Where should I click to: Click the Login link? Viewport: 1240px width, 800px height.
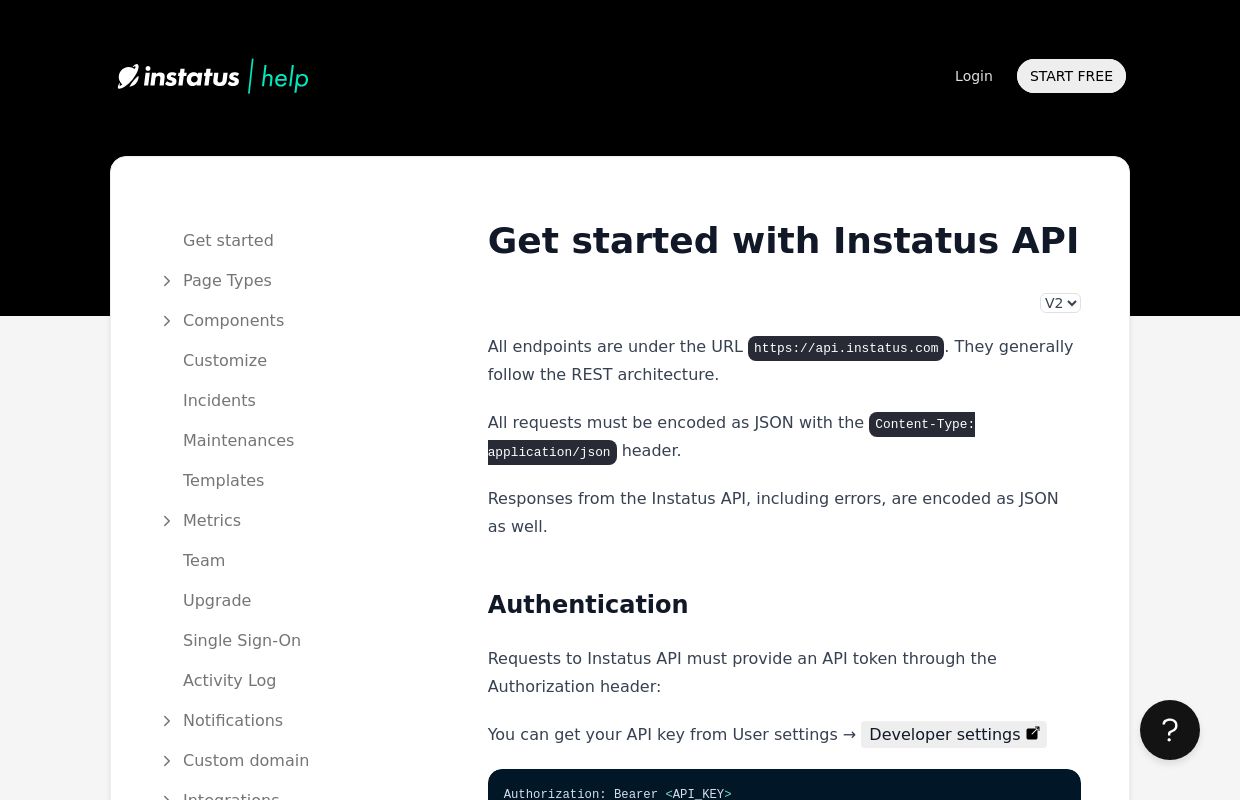(974, 76)
